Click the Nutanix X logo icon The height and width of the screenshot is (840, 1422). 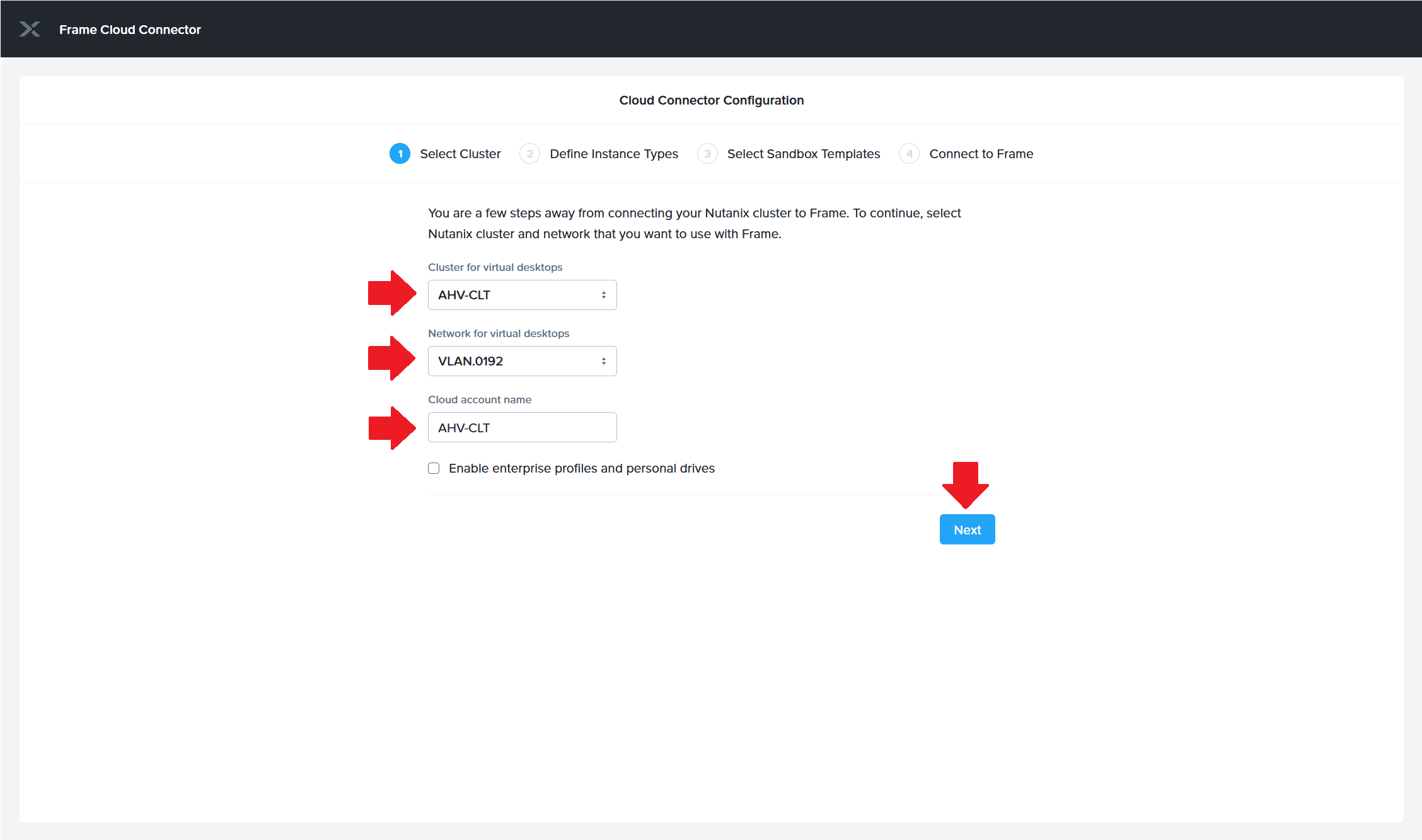pyautogui.click(x=30, y=29)
